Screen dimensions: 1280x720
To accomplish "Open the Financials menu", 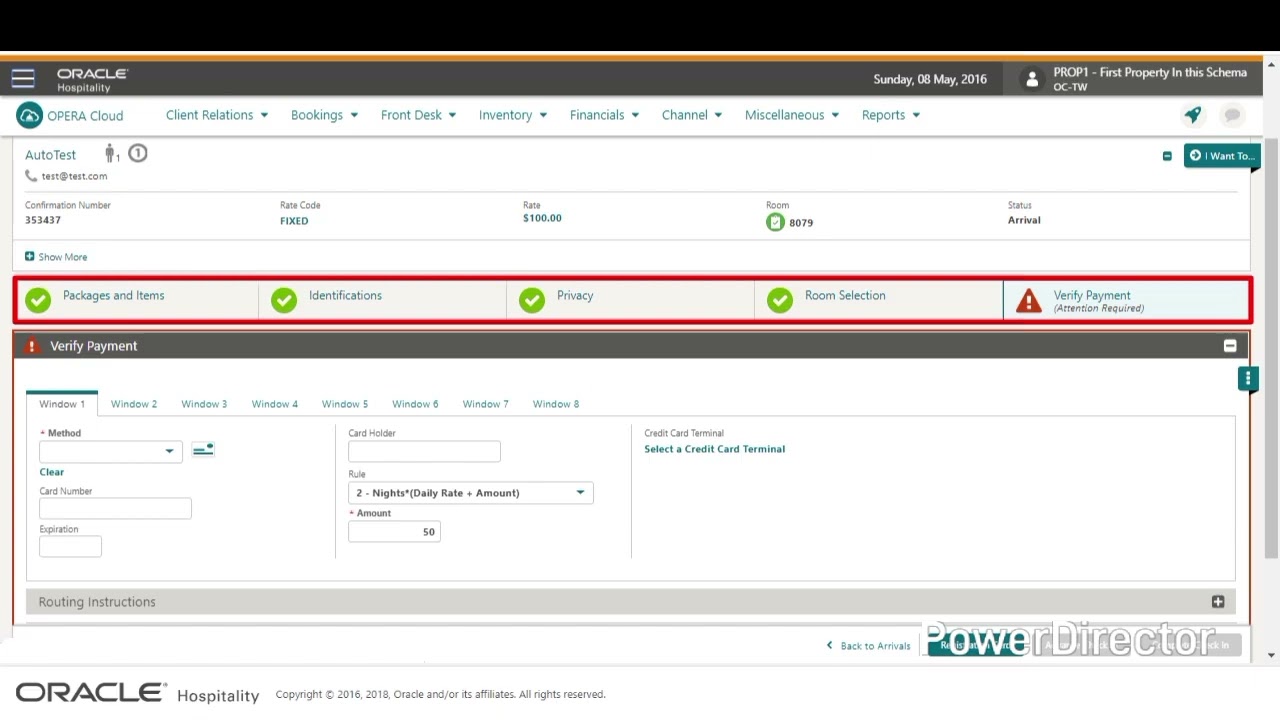I will coord(604,115).
